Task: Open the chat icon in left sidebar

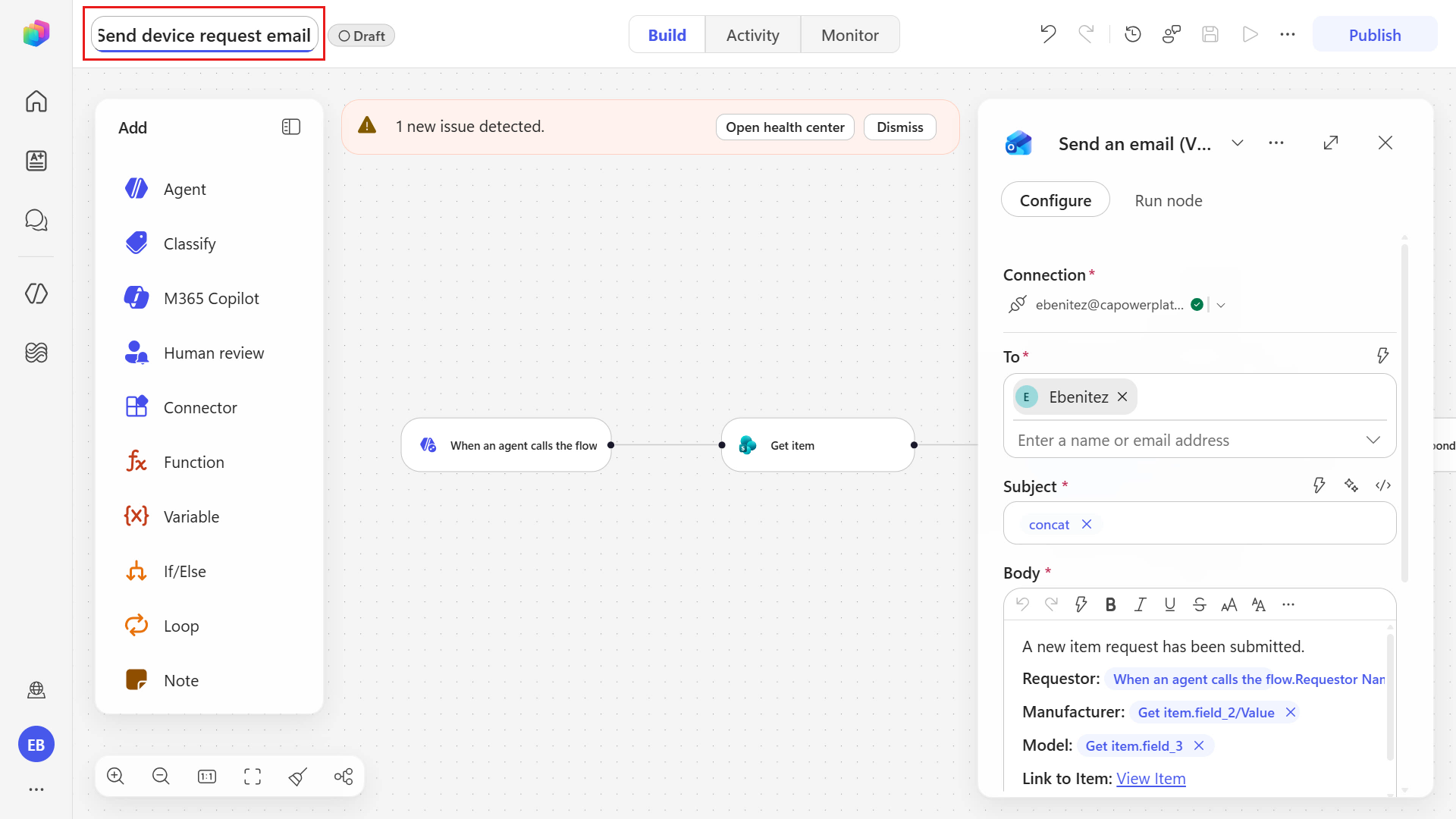Action: (x=36, y=220)
